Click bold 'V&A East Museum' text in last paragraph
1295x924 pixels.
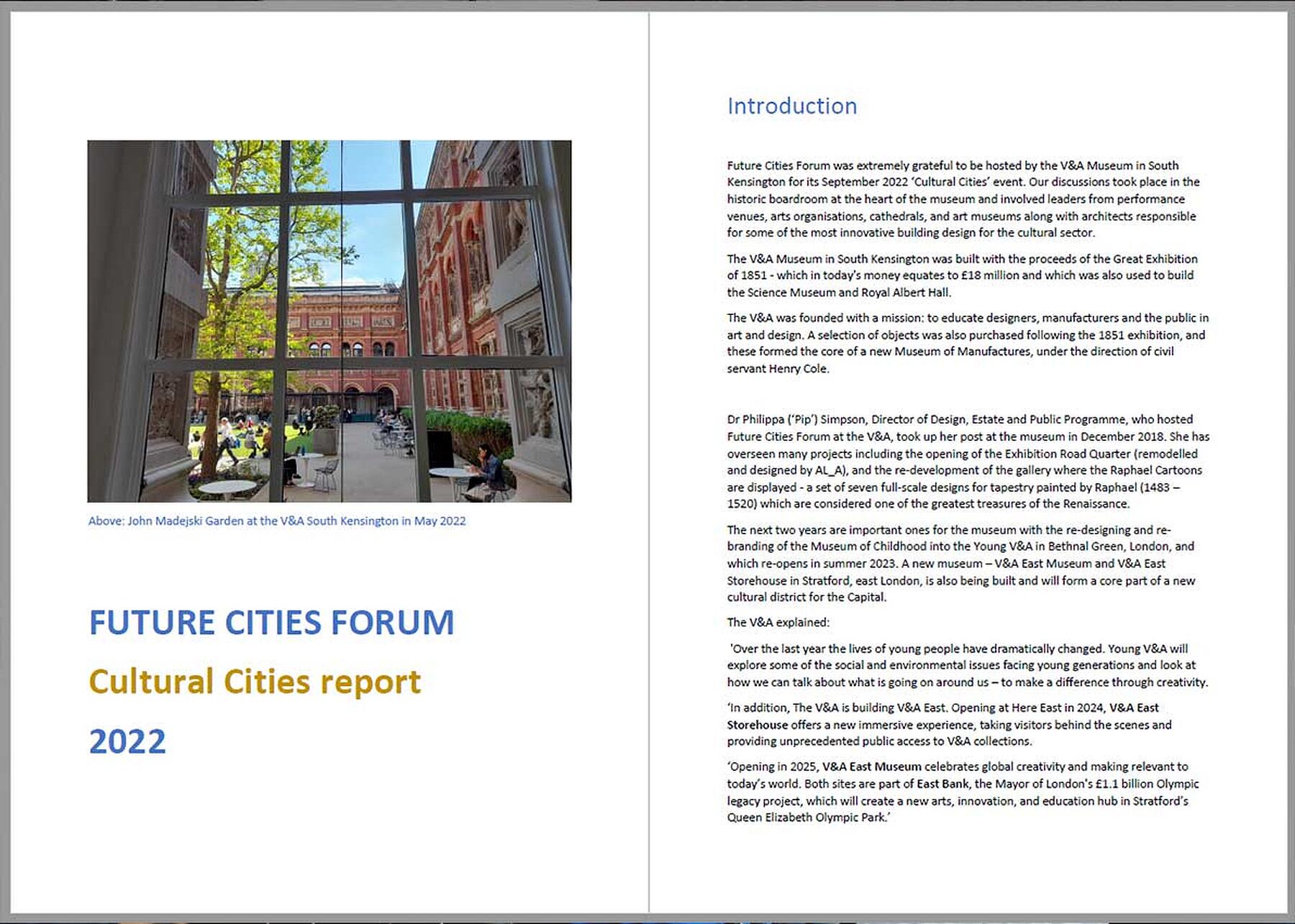(x=871, y=767)
